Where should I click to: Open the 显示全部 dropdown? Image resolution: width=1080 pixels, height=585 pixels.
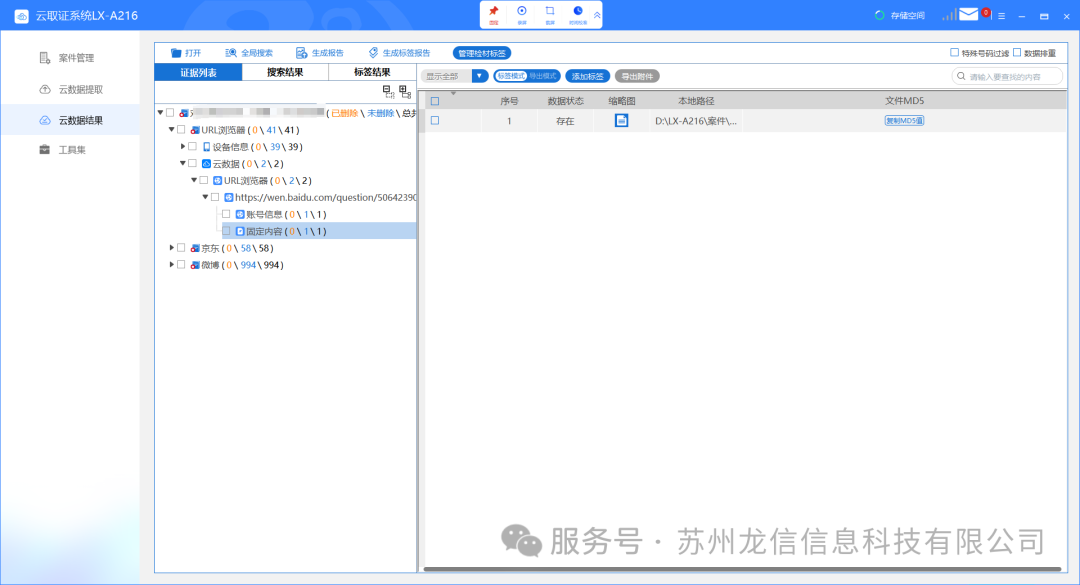coord(480,76)
